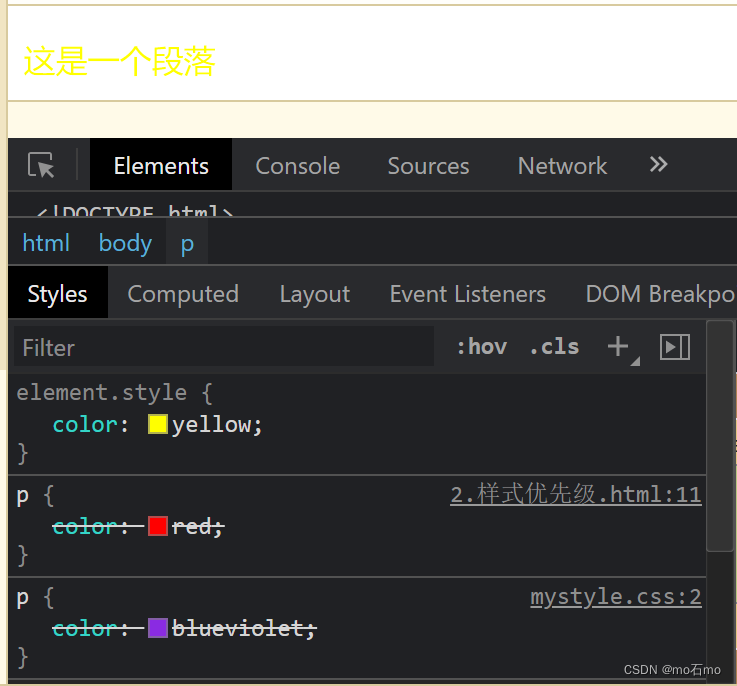Screen dimensions: 737x686
Task: Open the DOM Breakpoints tab
Action: (661, 294)
